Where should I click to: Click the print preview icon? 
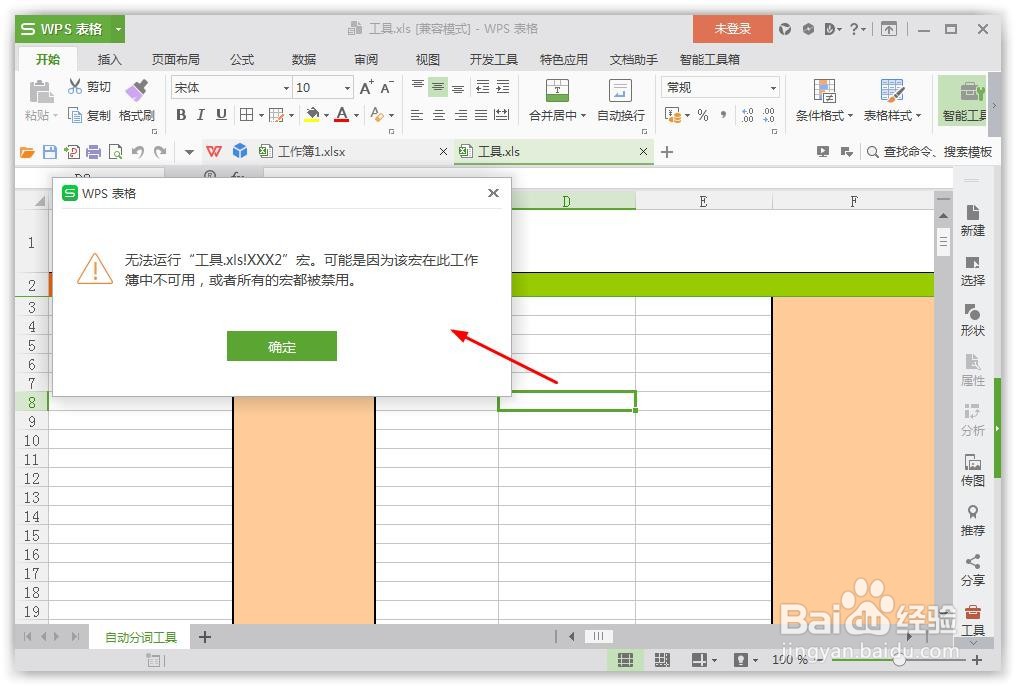coord(116,152)
